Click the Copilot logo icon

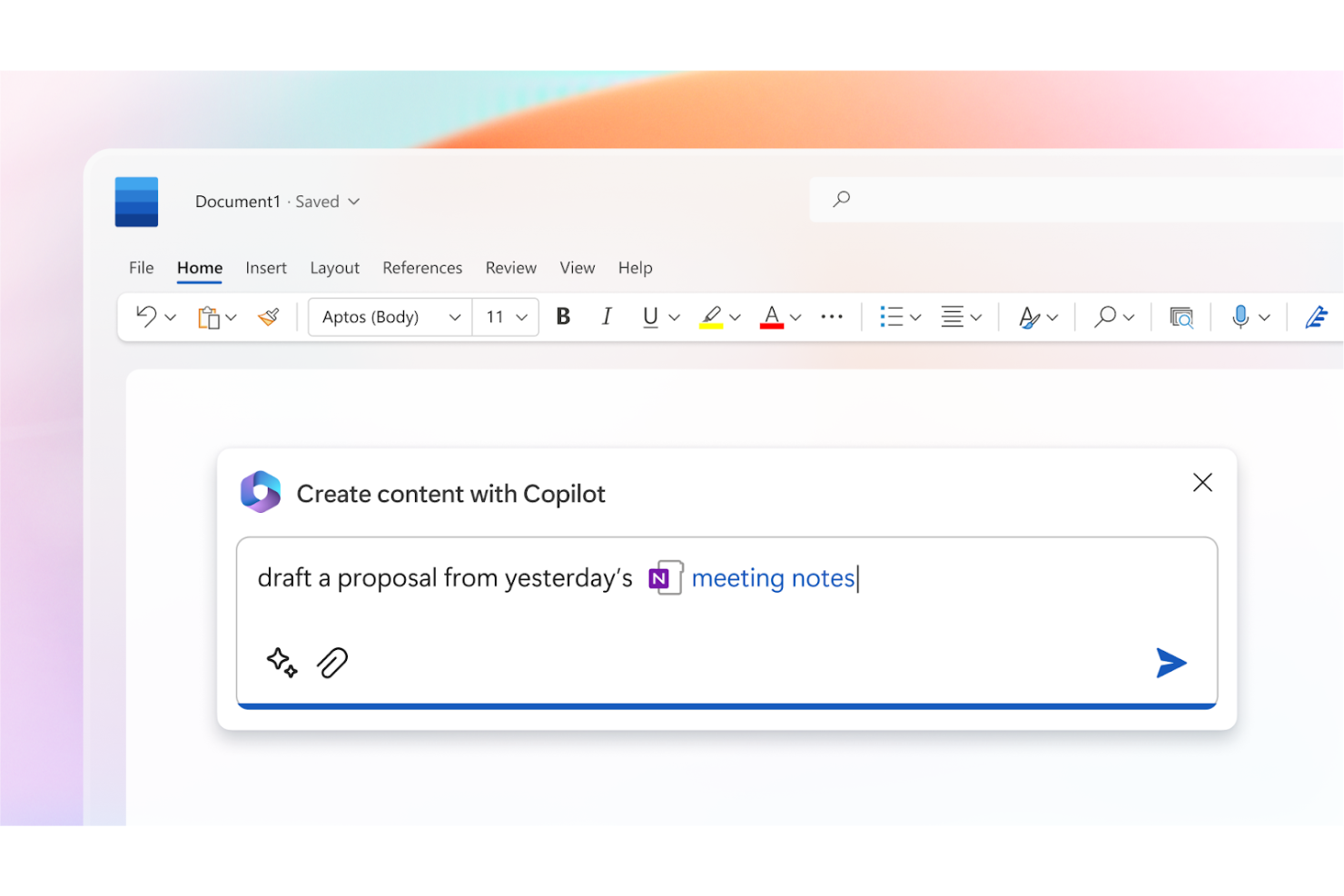pos(261,492)
